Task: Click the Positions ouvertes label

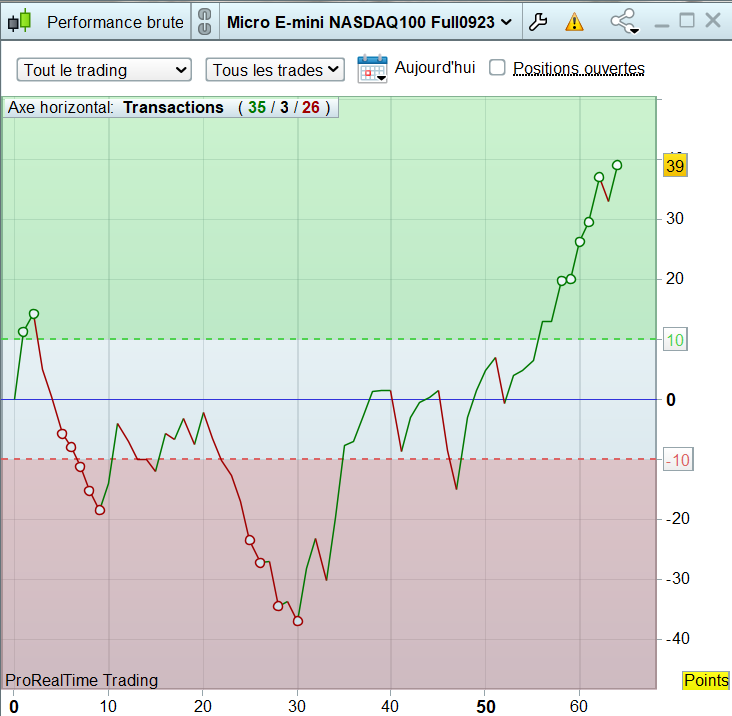Action: click(579, 69)
